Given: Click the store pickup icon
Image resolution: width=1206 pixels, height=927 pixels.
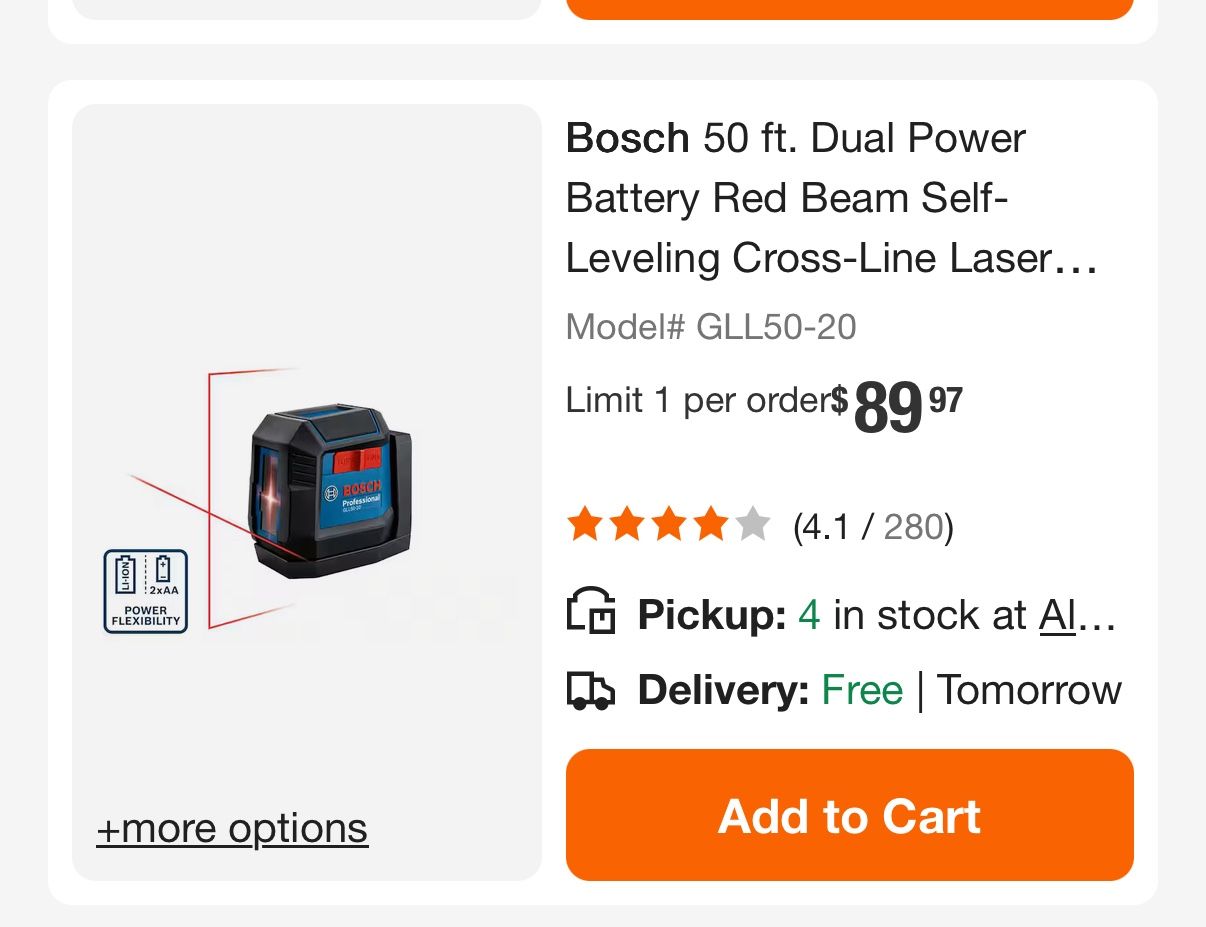Looking at the screenshot, I should (591, 611).
